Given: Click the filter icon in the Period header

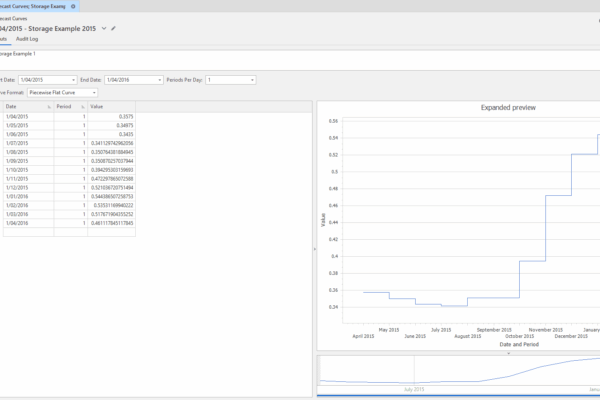Looking at the screenshot, I should click(83, 107).
